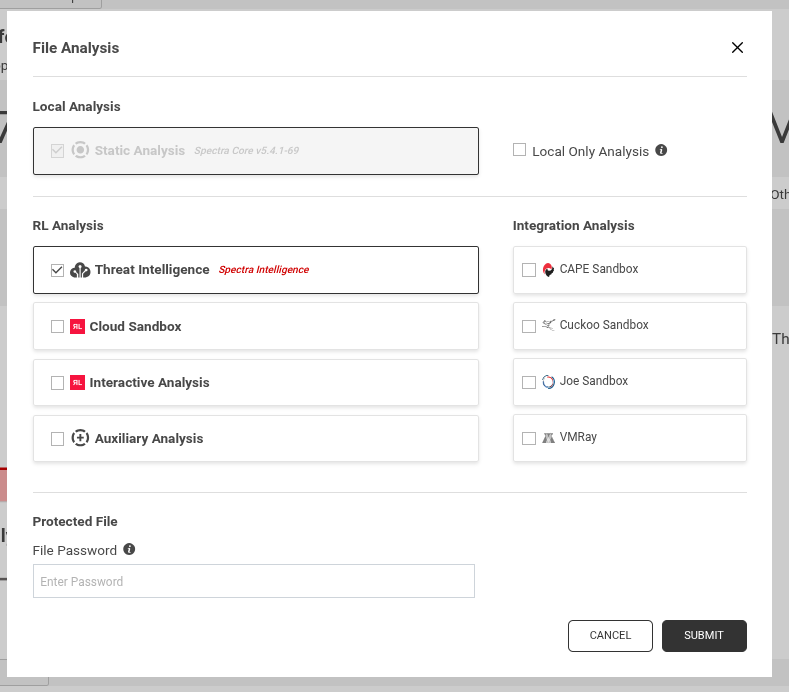Enable the Auxiliary Analysis checkbox
Screen dimensions: 789x692
point(57,439)
